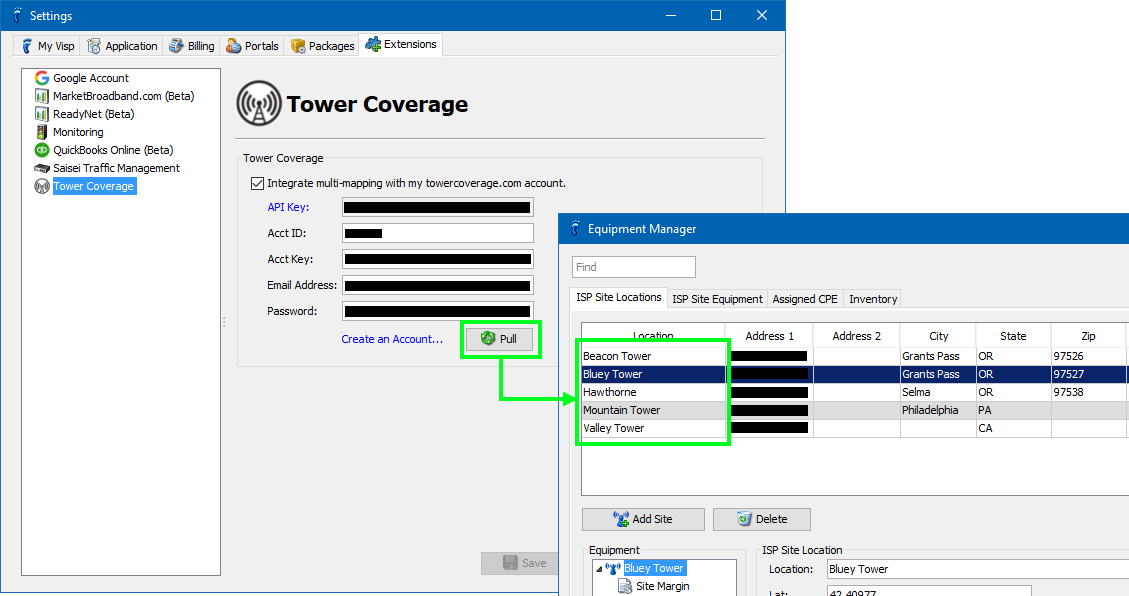
Task: Switch to ISP Site Locations tab
Action: point(619,297)
